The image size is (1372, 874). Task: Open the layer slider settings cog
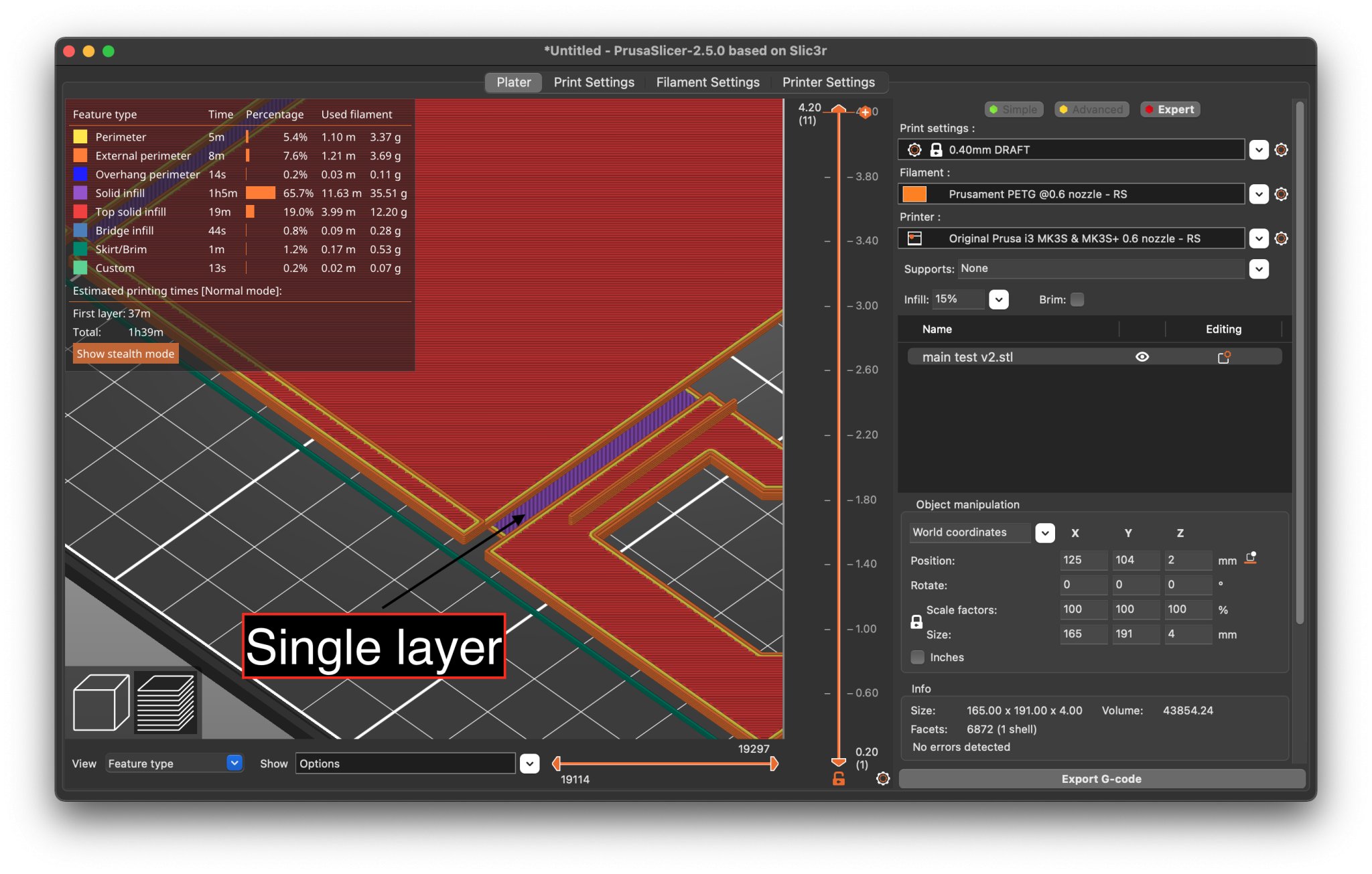pos(883,778)
